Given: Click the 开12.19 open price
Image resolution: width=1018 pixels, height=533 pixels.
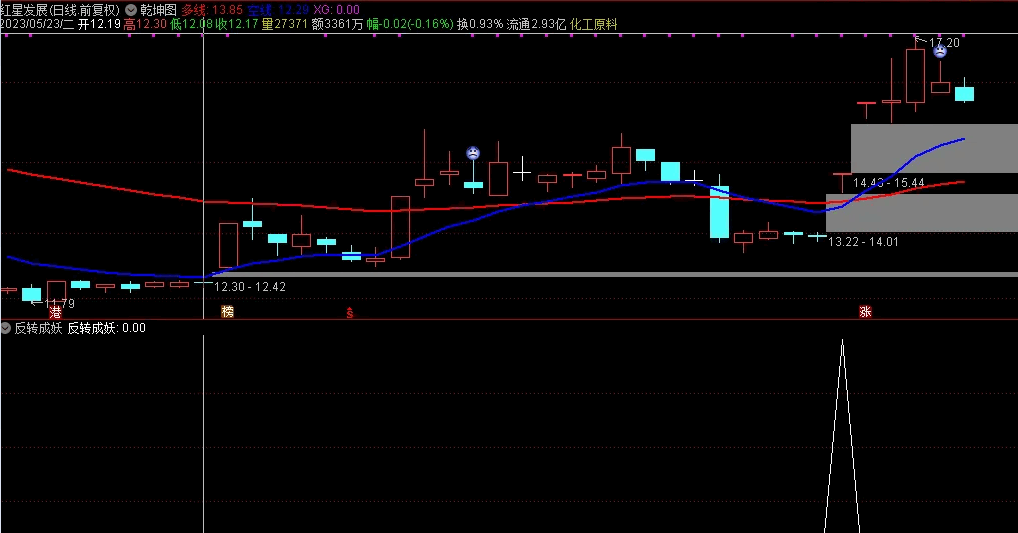Looking at the screenshot, I should click(99, 24).
